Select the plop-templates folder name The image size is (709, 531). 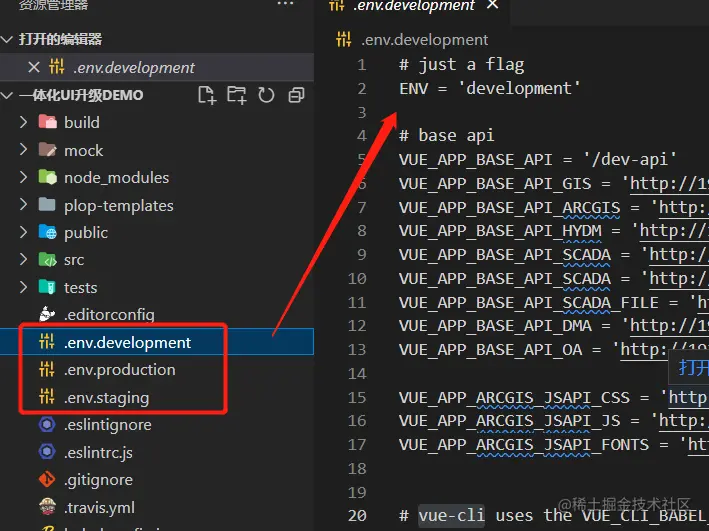click(118, 206)
